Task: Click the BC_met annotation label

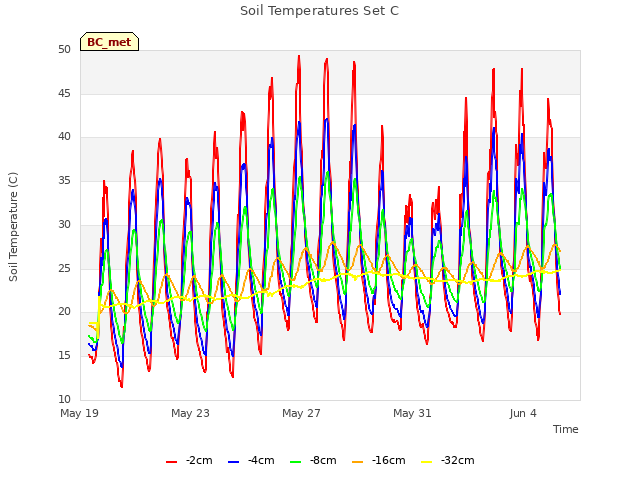Action: (109, 42)
